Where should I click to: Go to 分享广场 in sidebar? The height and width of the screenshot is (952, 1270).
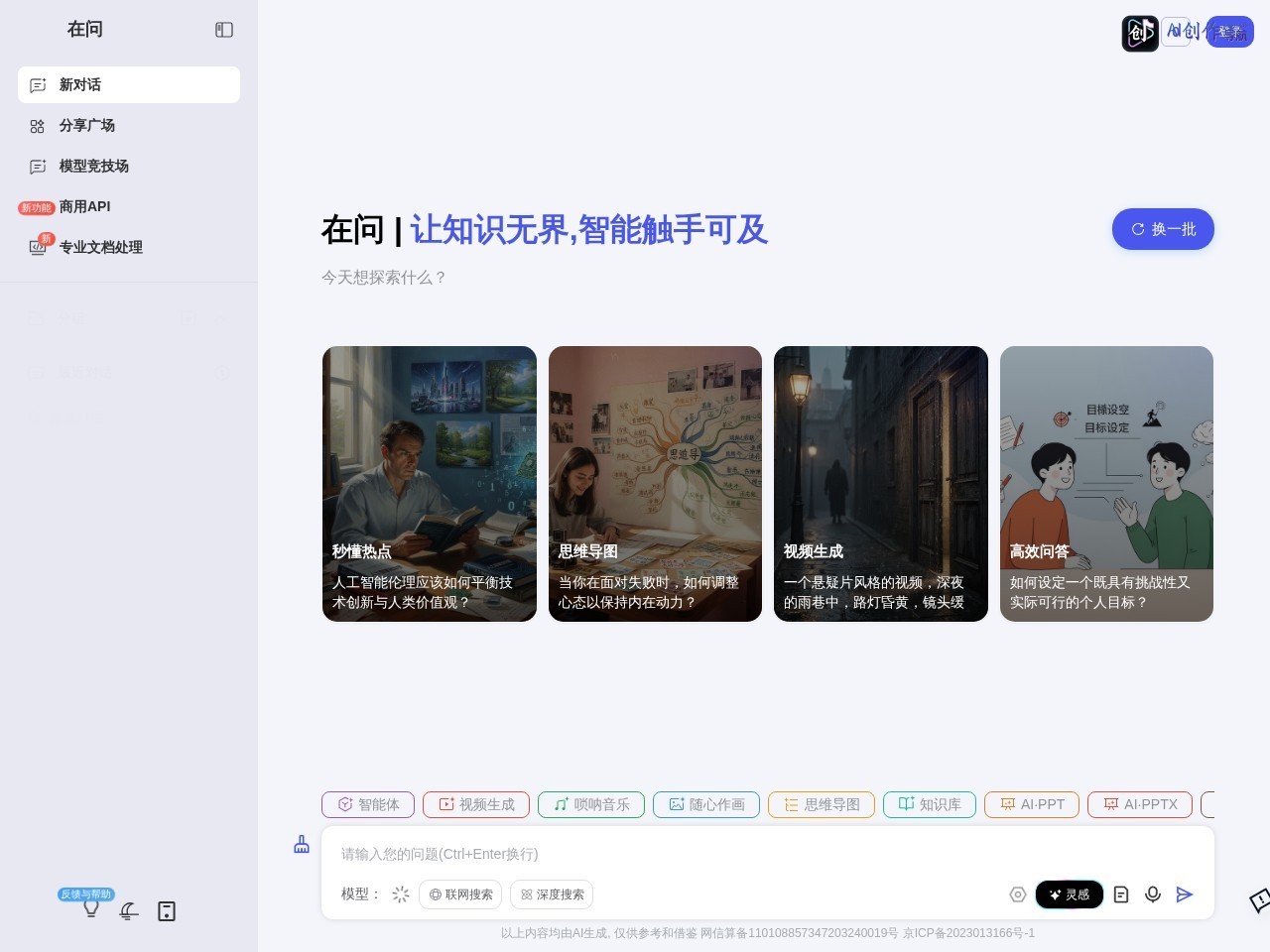click(129, 125)
